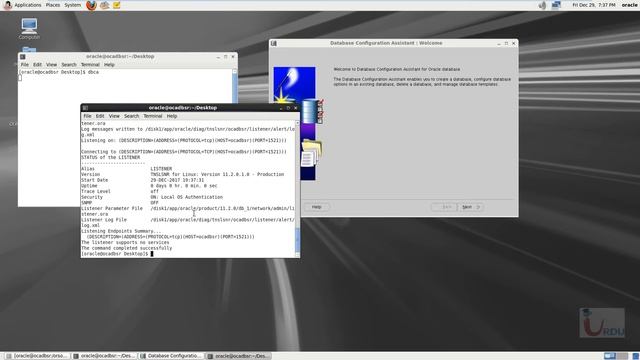Open the mail launcher icon in the top panel
Viewport: 640px width, 360px height.
click(104, 5)
